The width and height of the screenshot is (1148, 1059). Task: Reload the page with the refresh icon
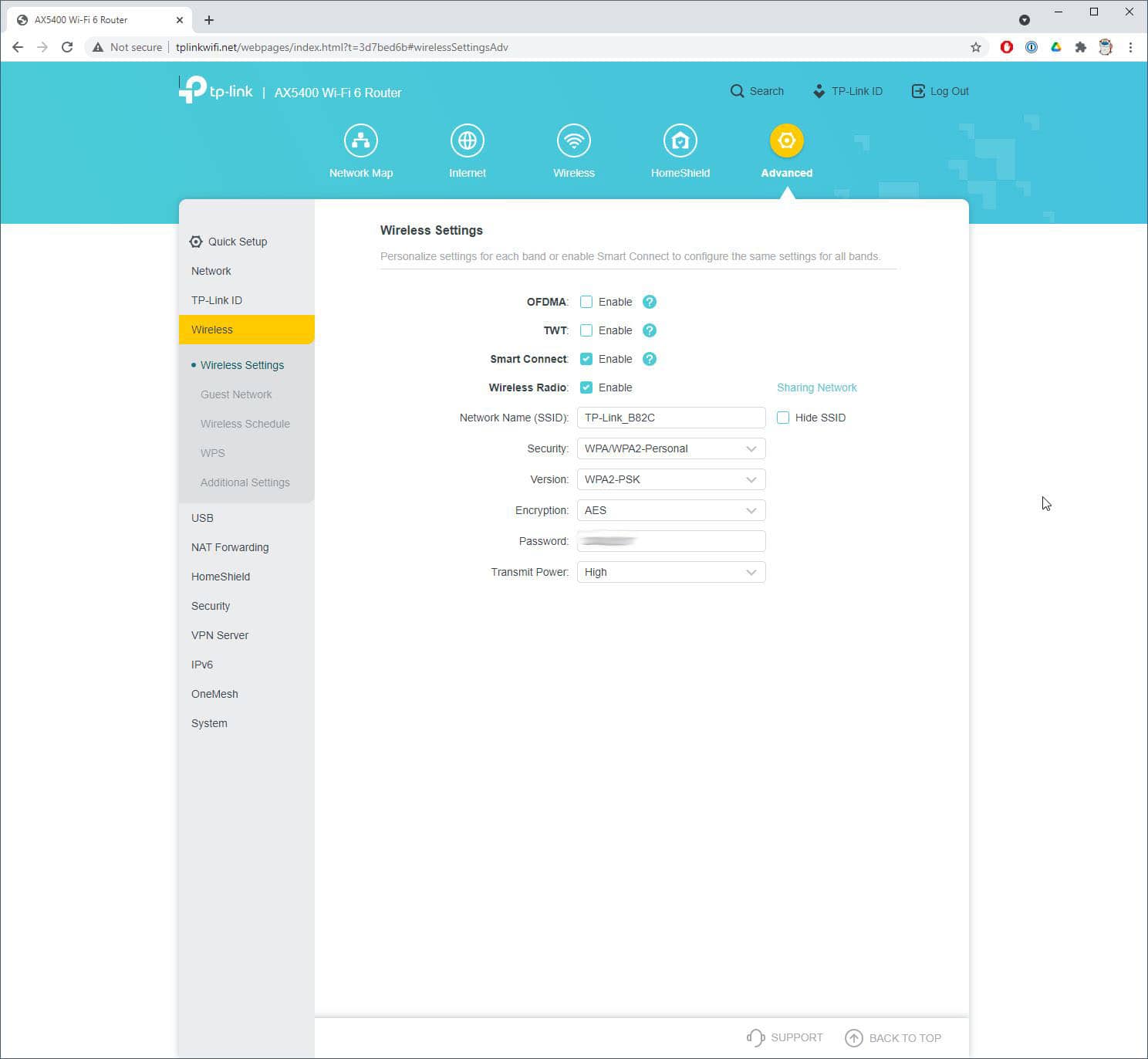pyautogui.click(x=67, y=47)
